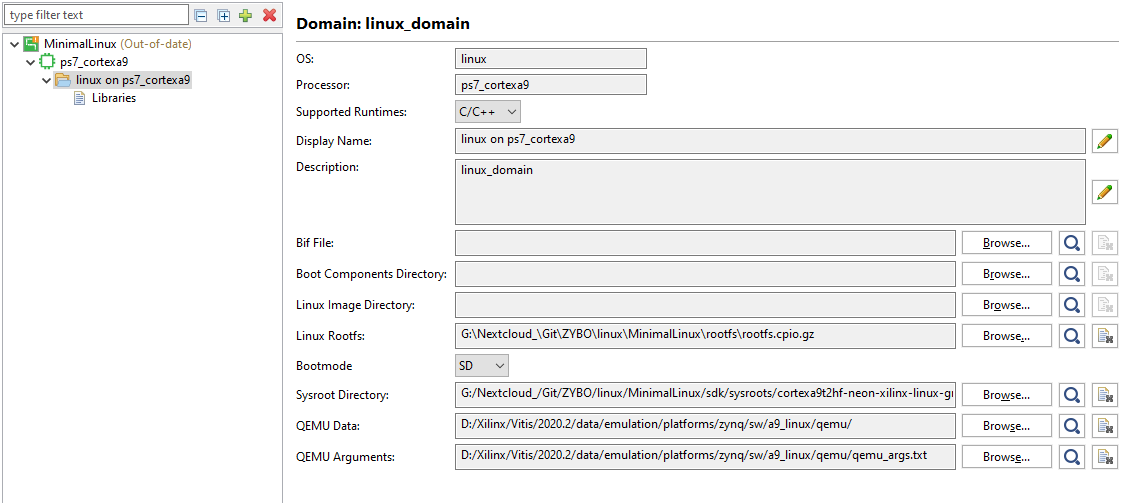Browse for QEMU Arguments file

coord(1007,457)
